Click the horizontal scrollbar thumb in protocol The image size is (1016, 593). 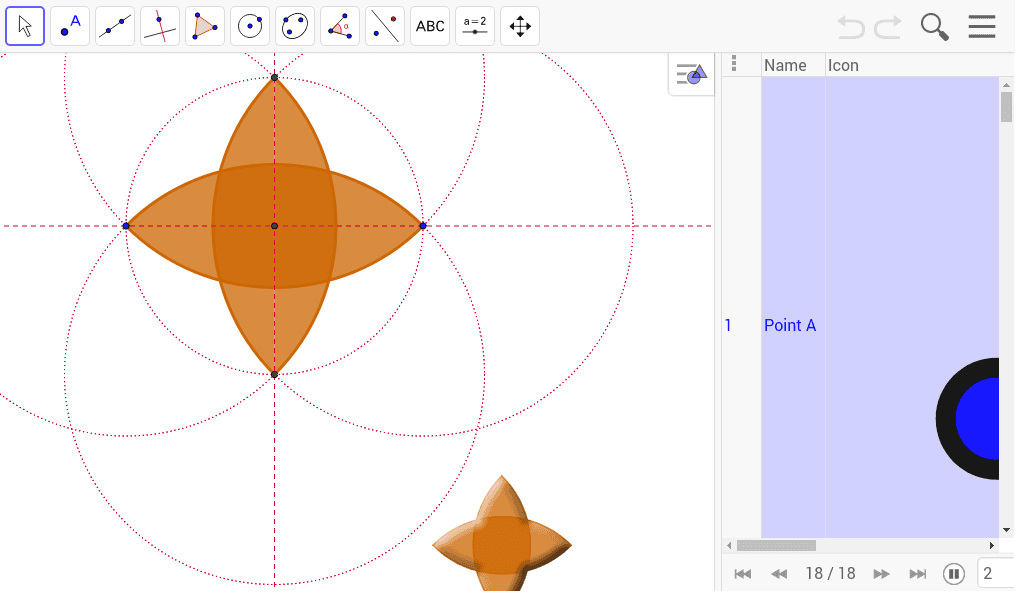coord(776,545)
